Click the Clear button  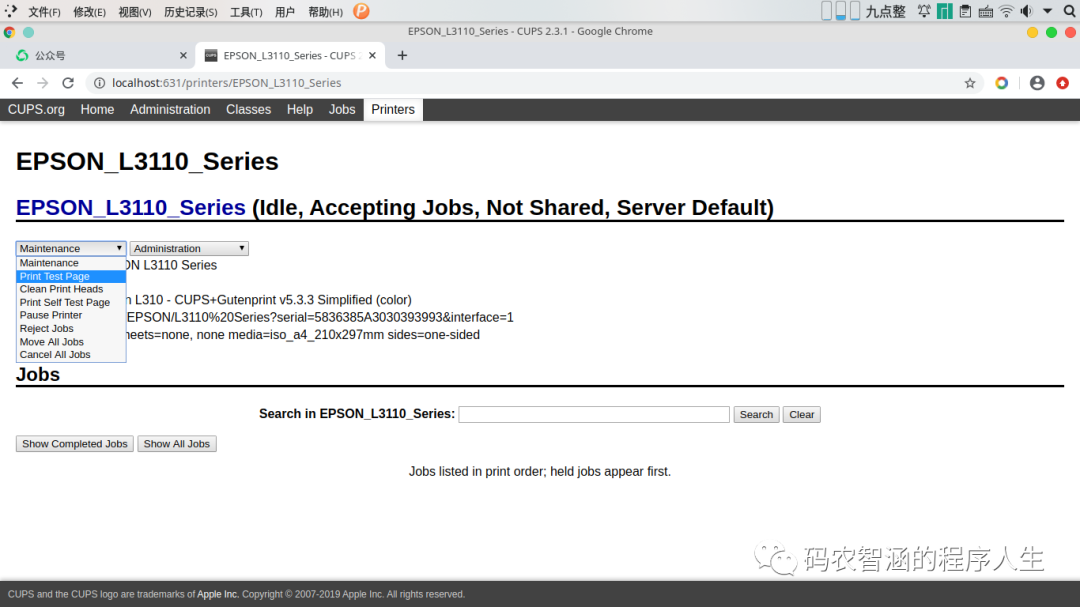pos(802,415)
